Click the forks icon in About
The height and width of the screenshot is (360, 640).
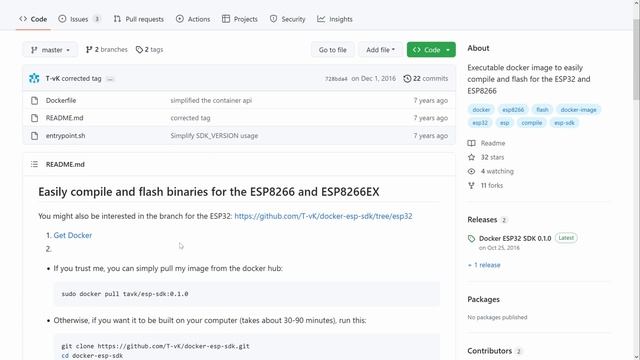[x=471, y=185]
